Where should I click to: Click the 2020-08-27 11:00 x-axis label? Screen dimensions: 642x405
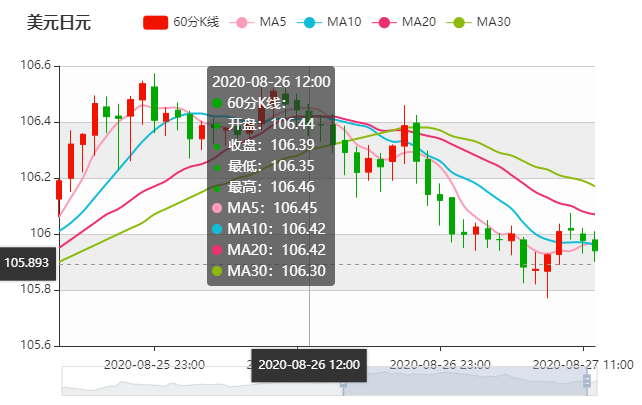581,364
